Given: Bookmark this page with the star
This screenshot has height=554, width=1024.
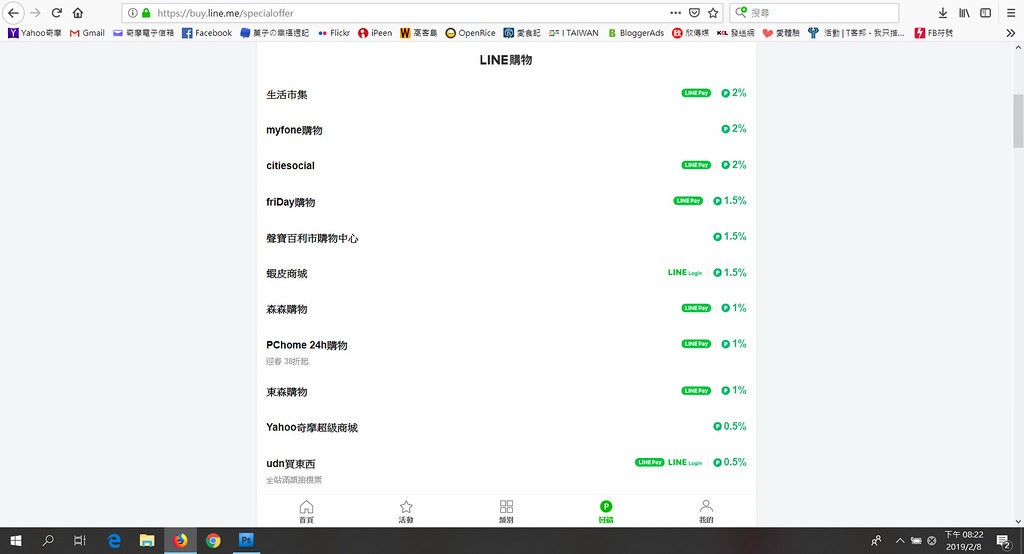Looking at the screenshot, I should 713,12.
